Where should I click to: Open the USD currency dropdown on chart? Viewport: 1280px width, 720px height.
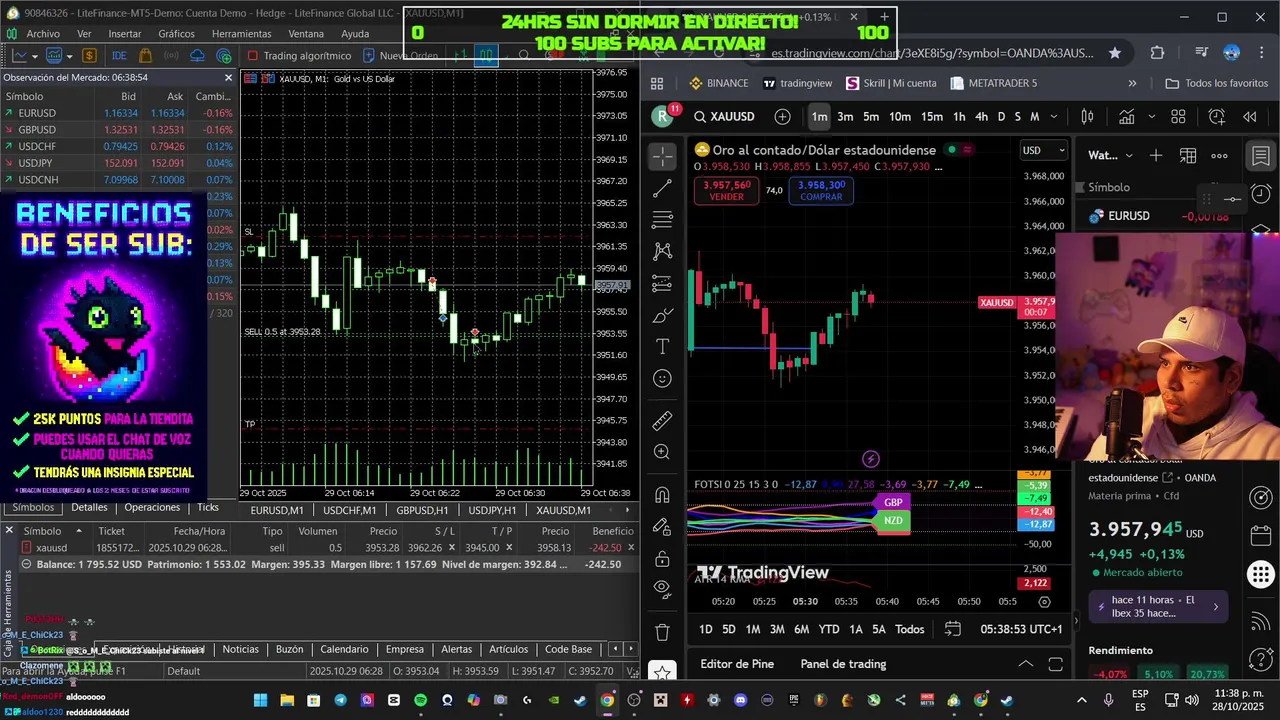[1042, 151]
